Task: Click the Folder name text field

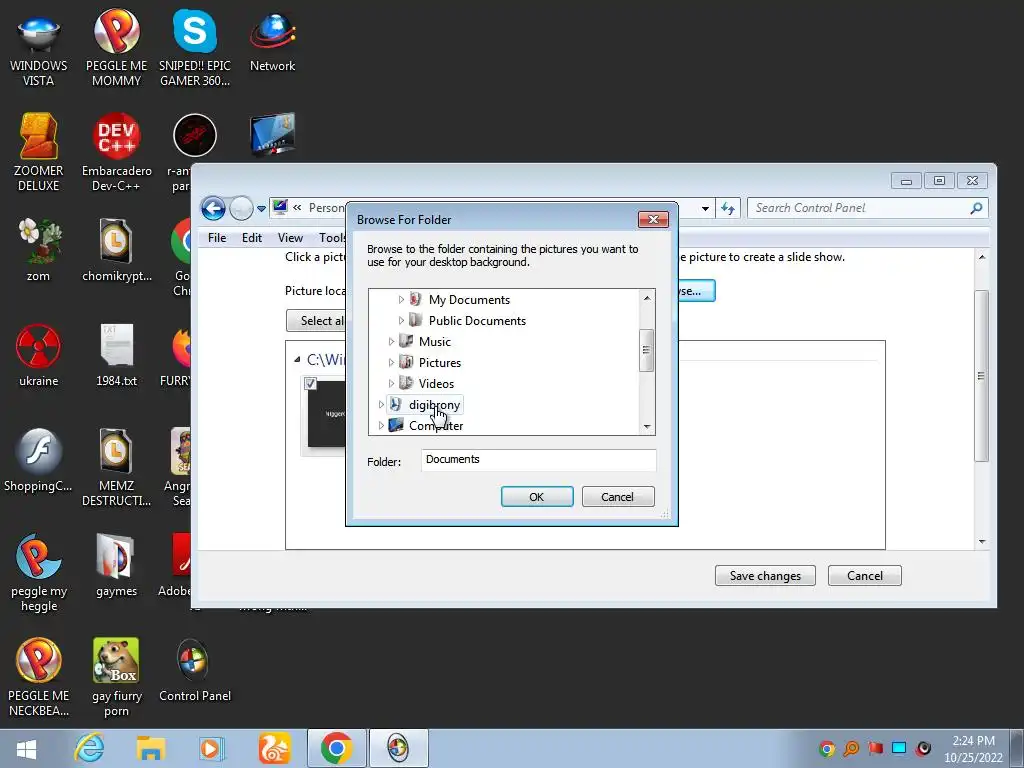Action: [x=538, y=460]
